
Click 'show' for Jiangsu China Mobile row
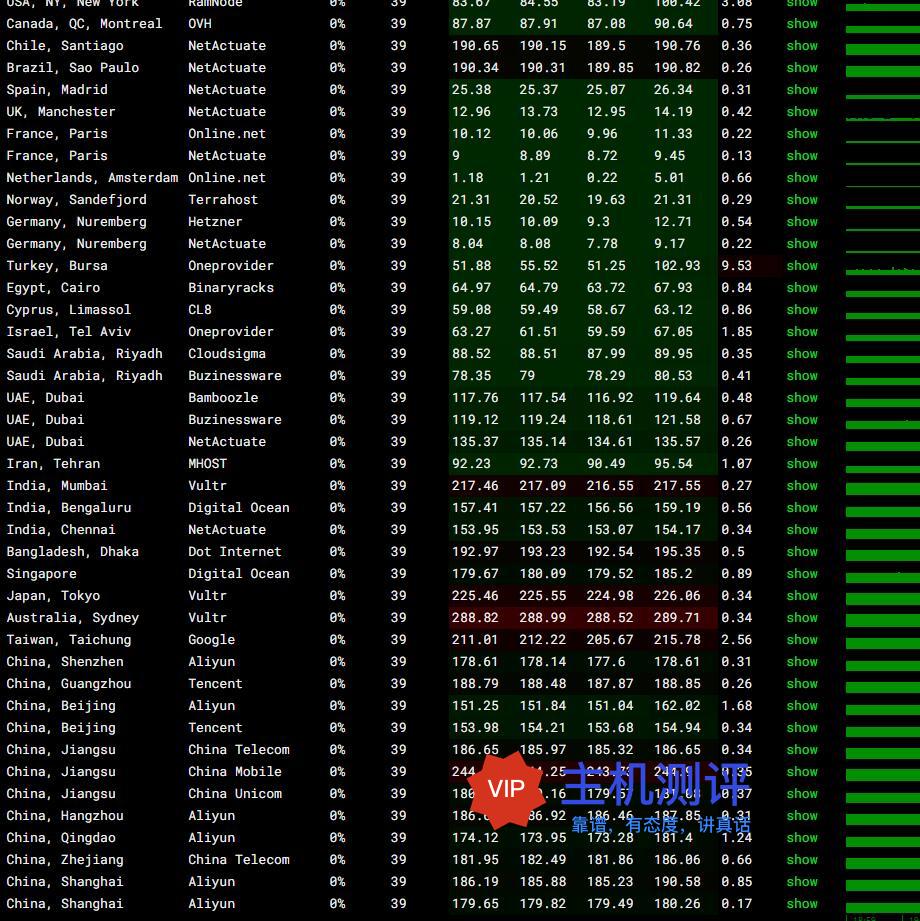(x=802, y=772)
